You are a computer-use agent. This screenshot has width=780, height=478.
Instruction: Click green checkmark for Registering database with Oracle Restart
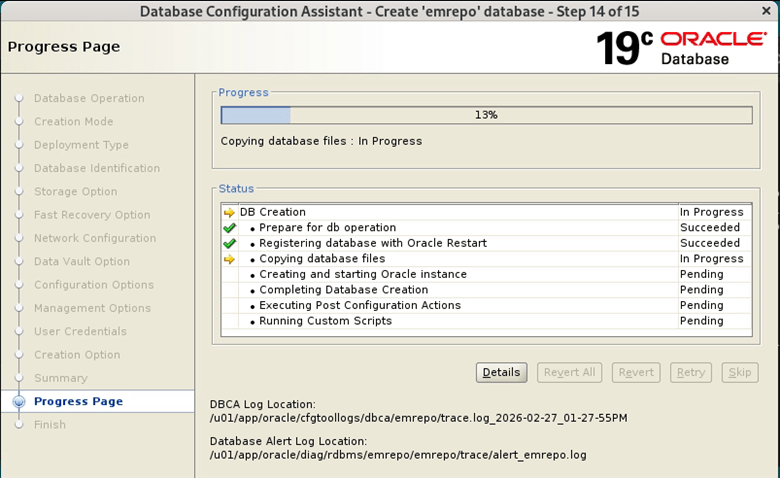(229, 243)
